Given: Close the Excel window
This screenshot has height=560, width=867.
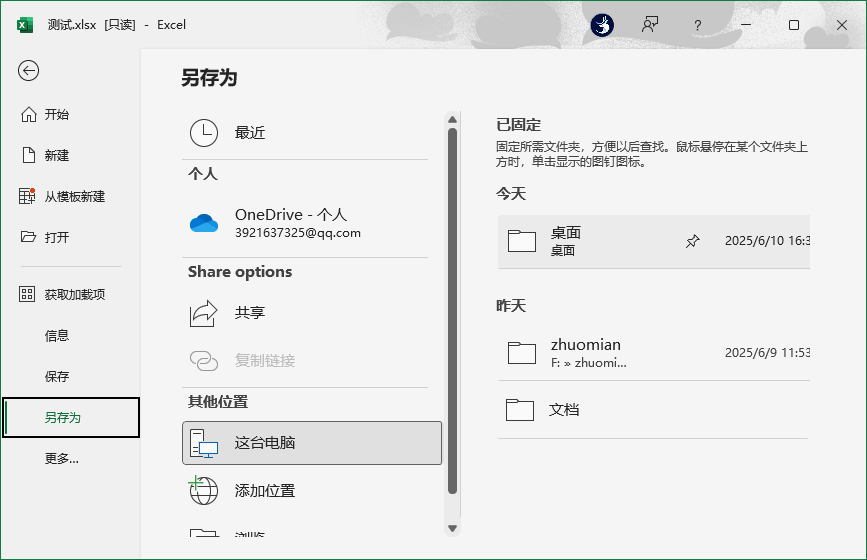Looking at the screenshot, I should pyautogui.click(x=842, y=25).
